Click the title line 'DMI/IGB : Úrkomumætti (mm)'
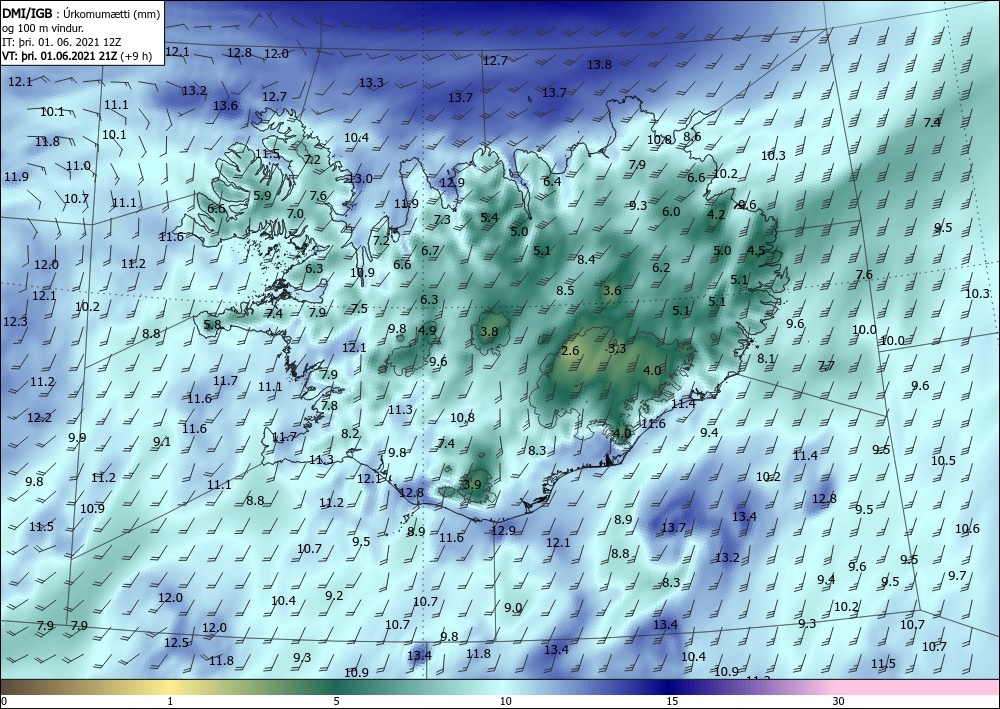The image size is (1000, 709). coord(81,13)
